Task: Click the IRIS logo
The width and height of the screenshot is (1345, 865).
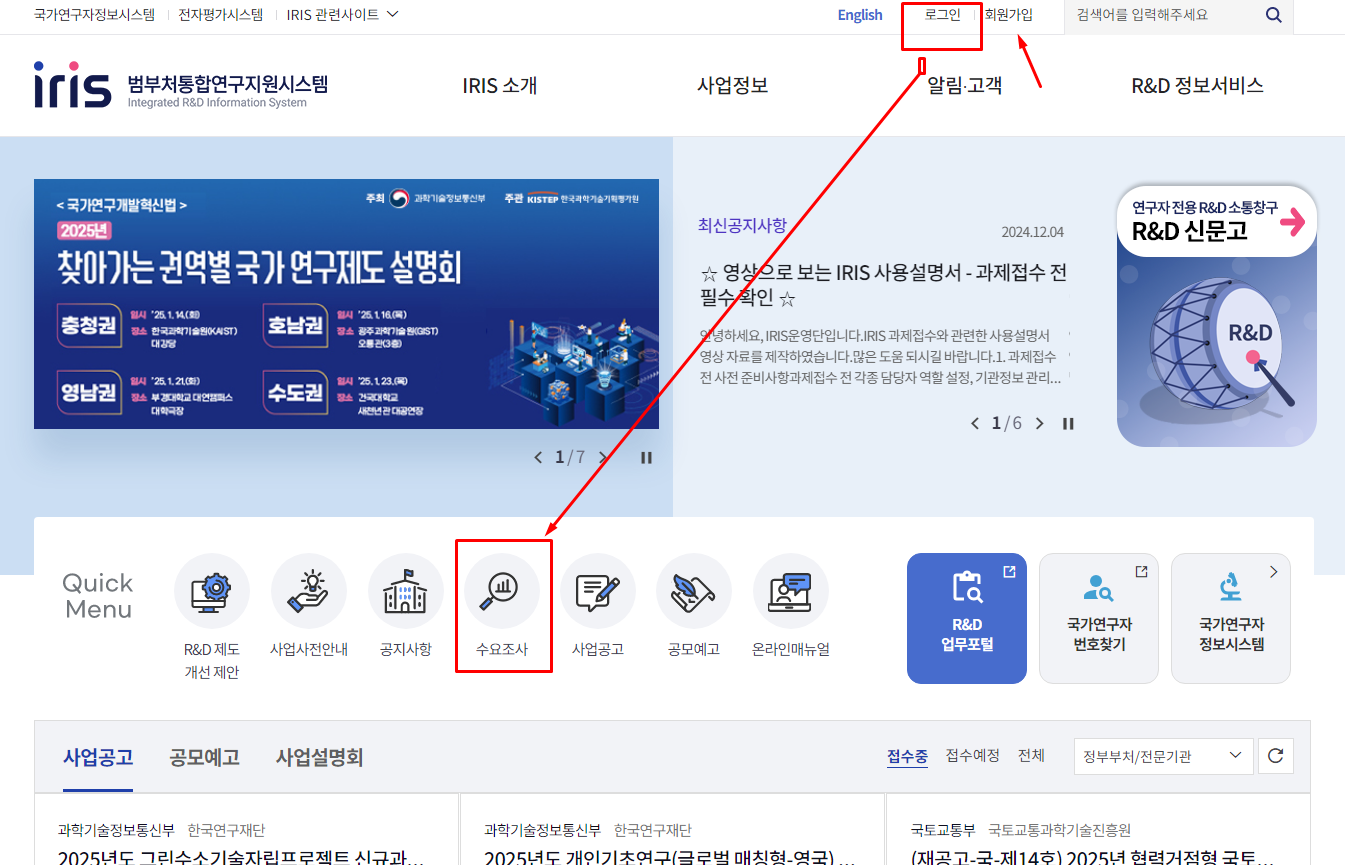Action: pyautogui.click(x=181, y=85)
